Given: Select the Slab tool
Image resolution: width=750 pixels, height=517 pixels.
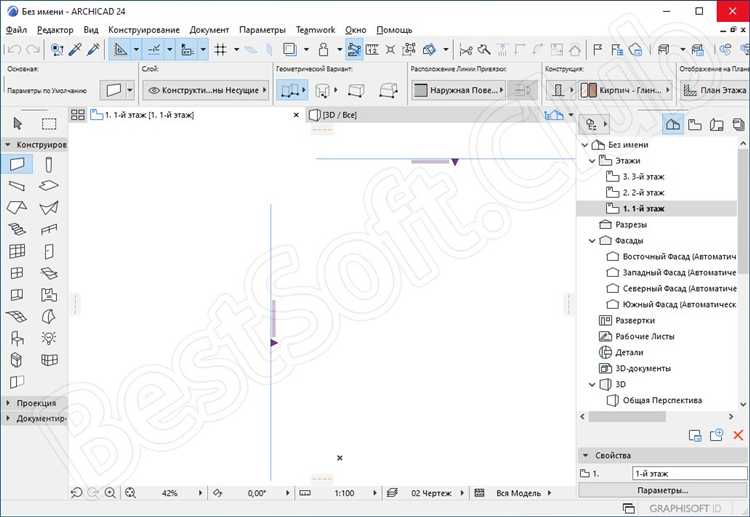Looking at the screenshot, I should (x=49, y=186).
